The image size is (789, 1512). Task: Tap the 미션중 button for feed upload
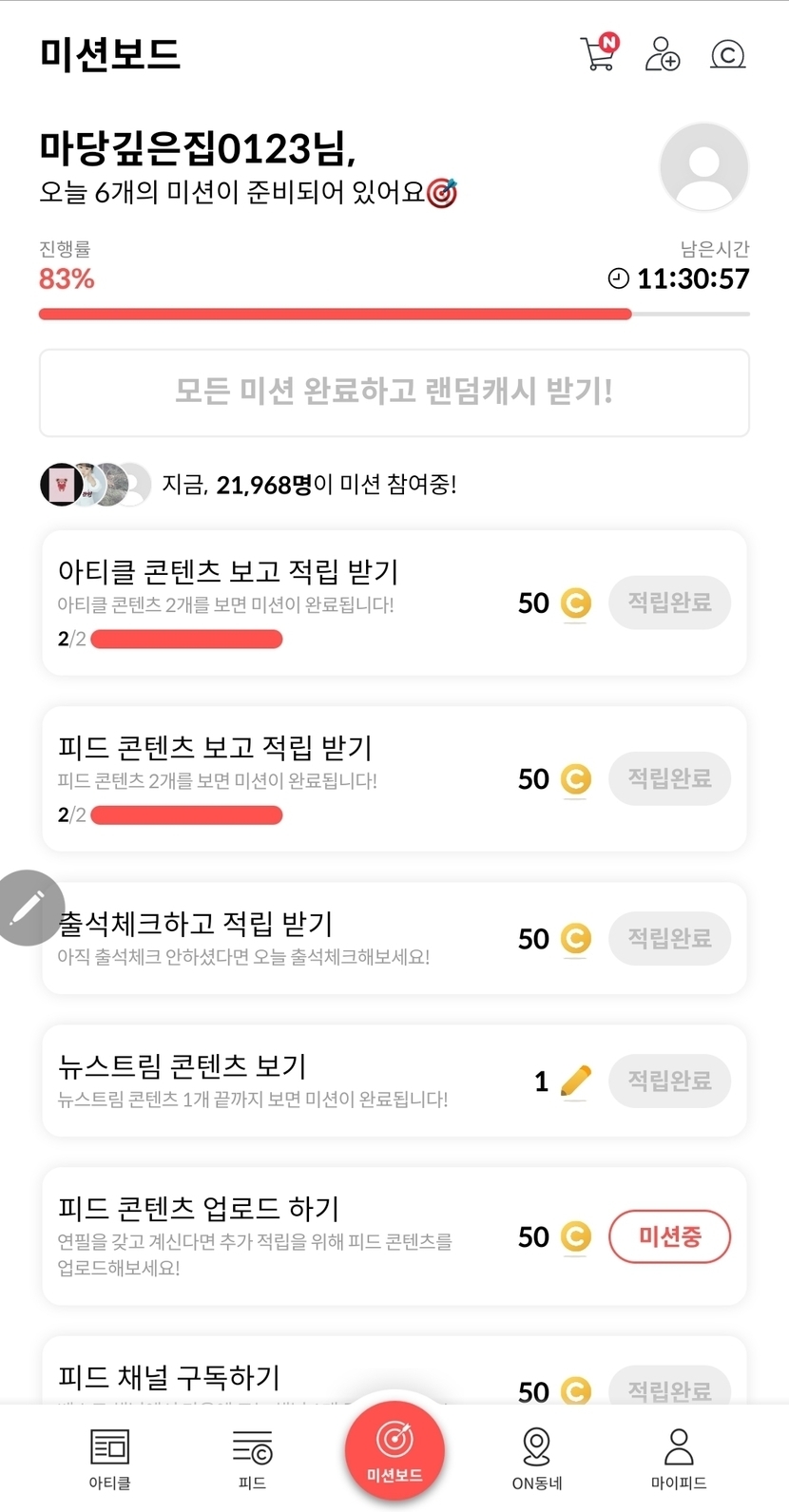click(669, 1236)
